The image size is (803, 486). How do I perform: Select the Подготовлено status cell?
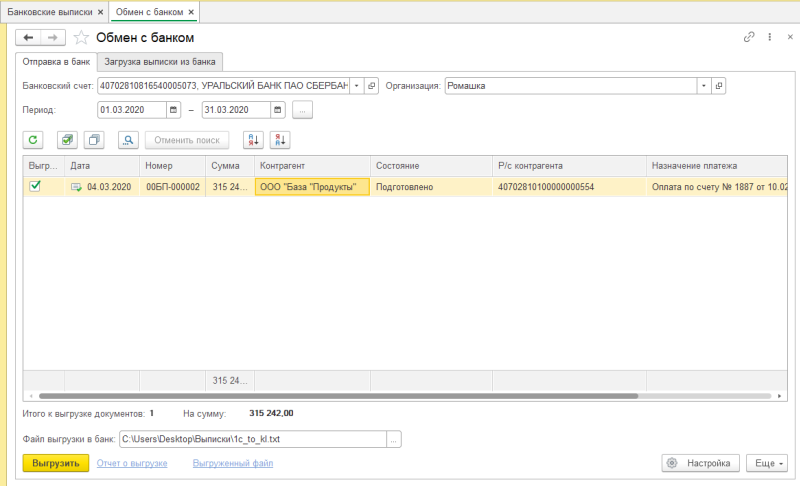tap(431, 187)
